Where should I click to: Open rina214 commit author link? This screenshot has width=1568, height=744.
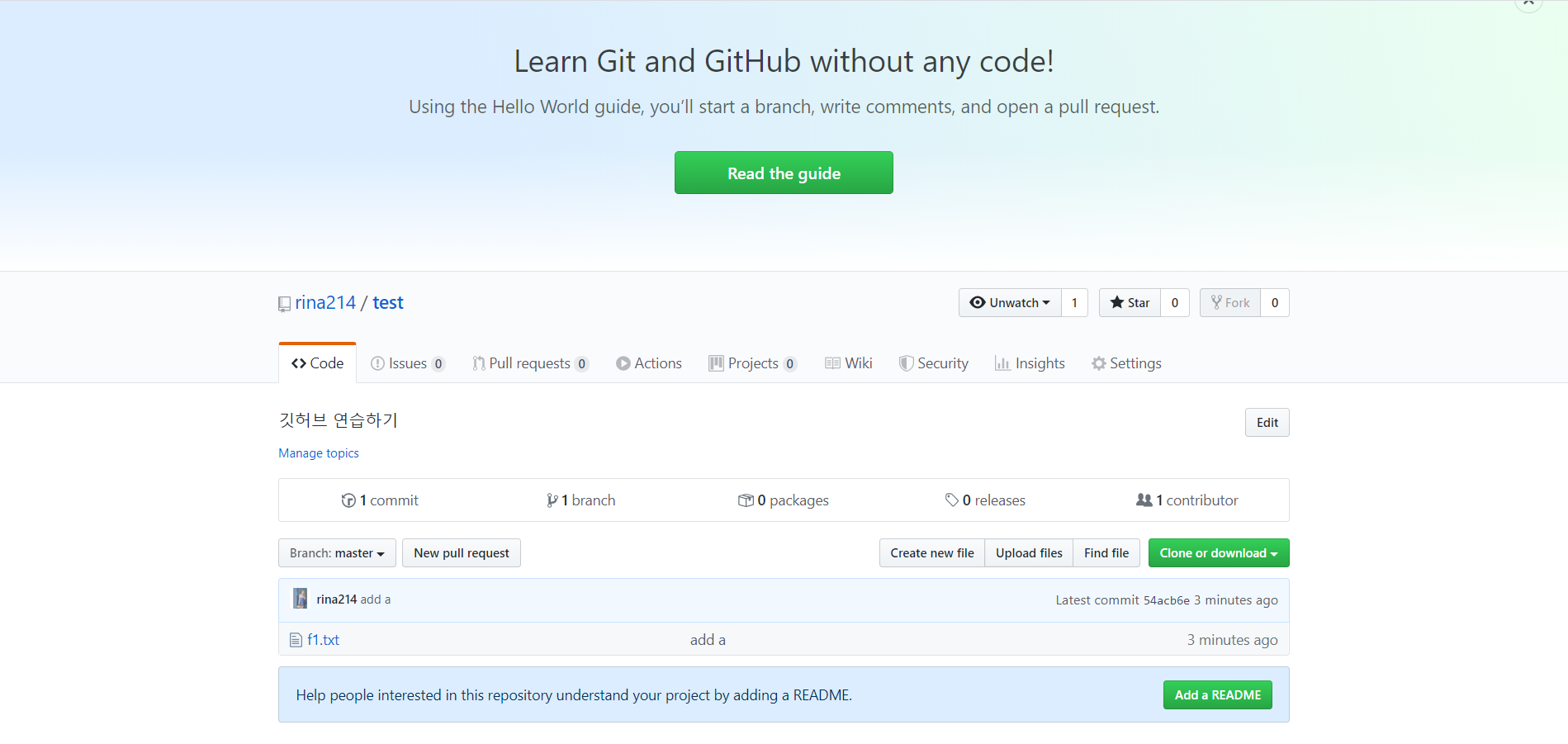click(337, 599)
